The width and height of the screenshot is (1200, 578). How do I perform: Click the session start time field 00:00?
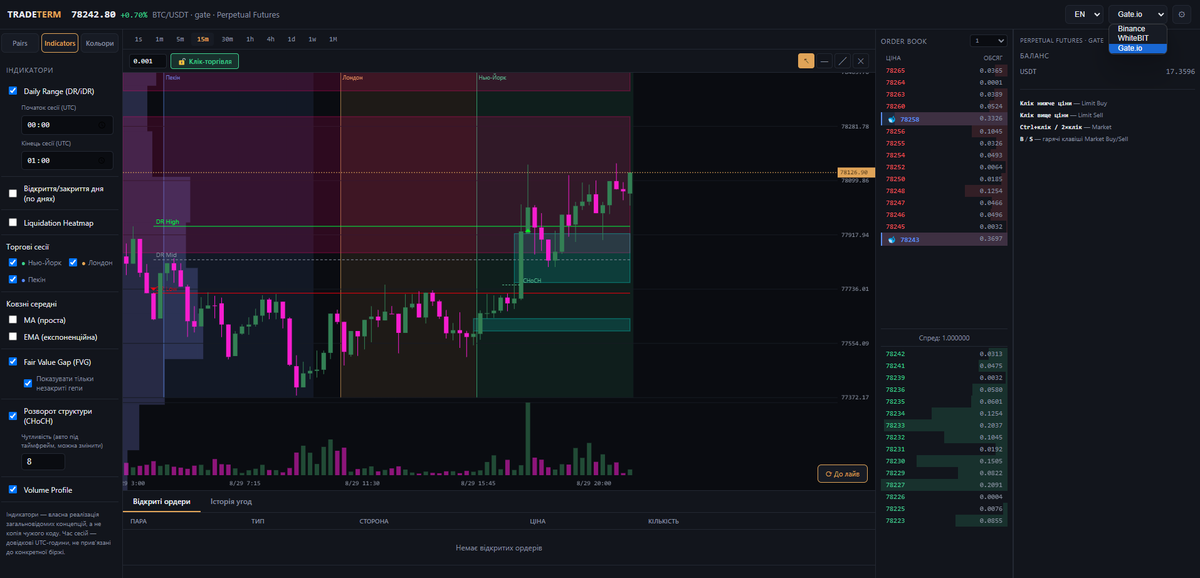(67, 125)
